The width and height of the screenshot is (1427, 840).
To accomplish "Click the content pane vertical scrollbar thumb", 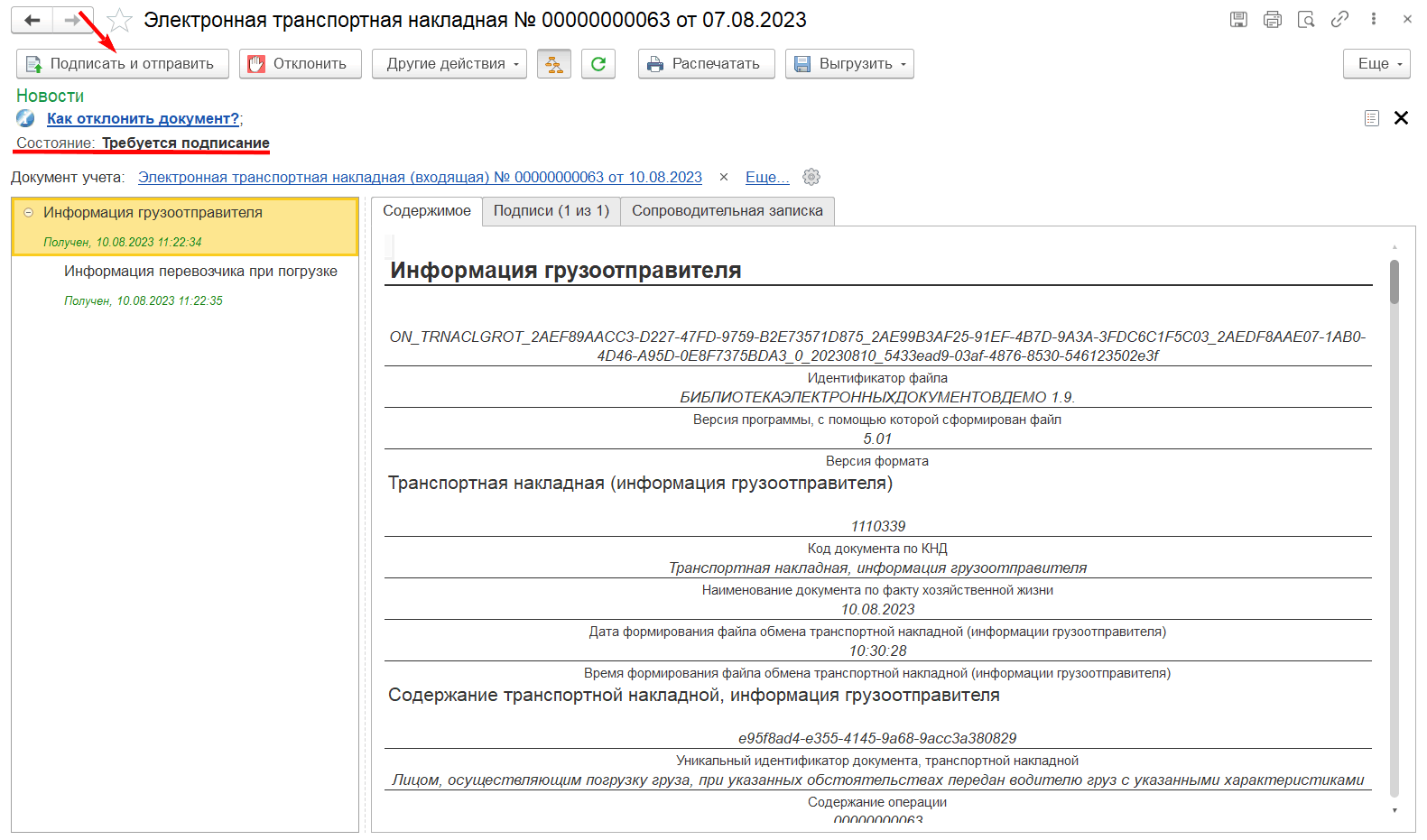I will [1395, 282].
